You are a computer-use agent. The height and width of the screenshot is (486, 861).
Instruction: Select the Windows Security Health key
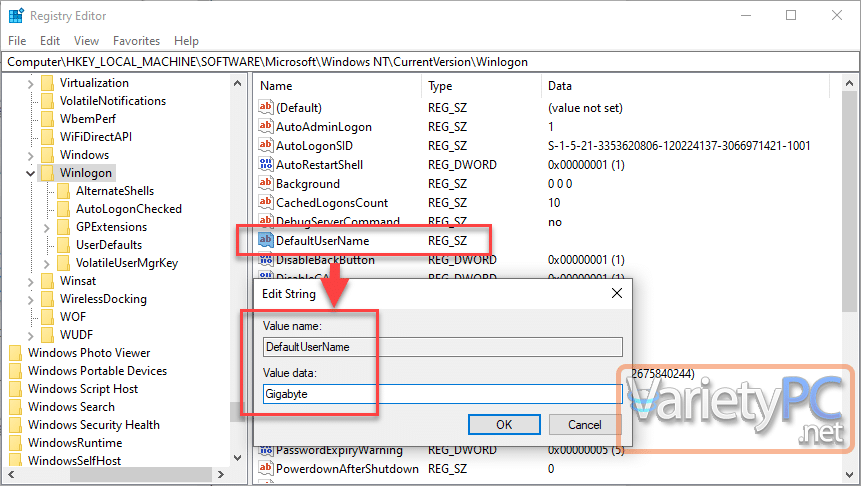[x=94, y=424]
